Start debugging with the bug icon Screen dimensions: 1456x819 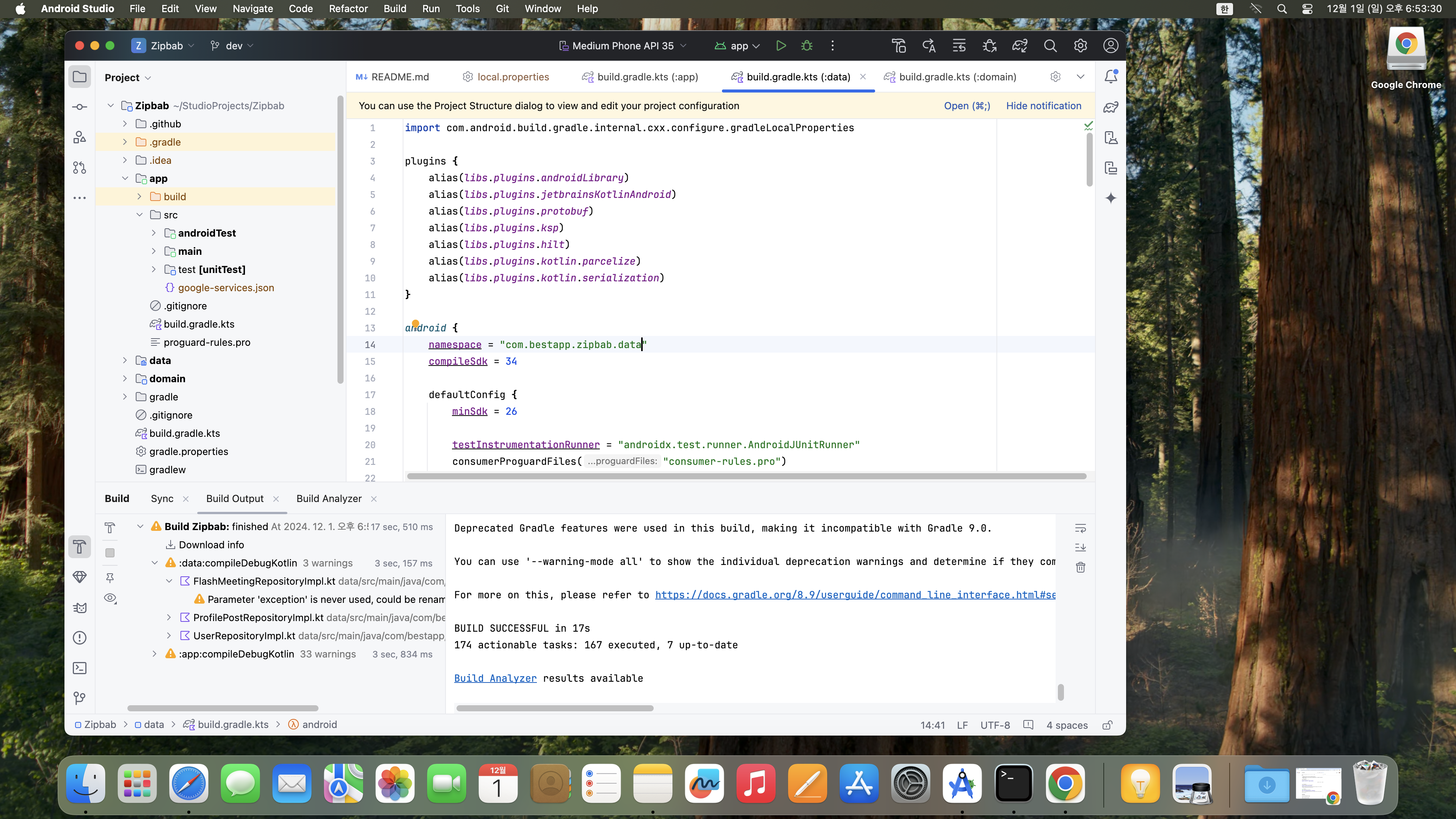(806, 46)
